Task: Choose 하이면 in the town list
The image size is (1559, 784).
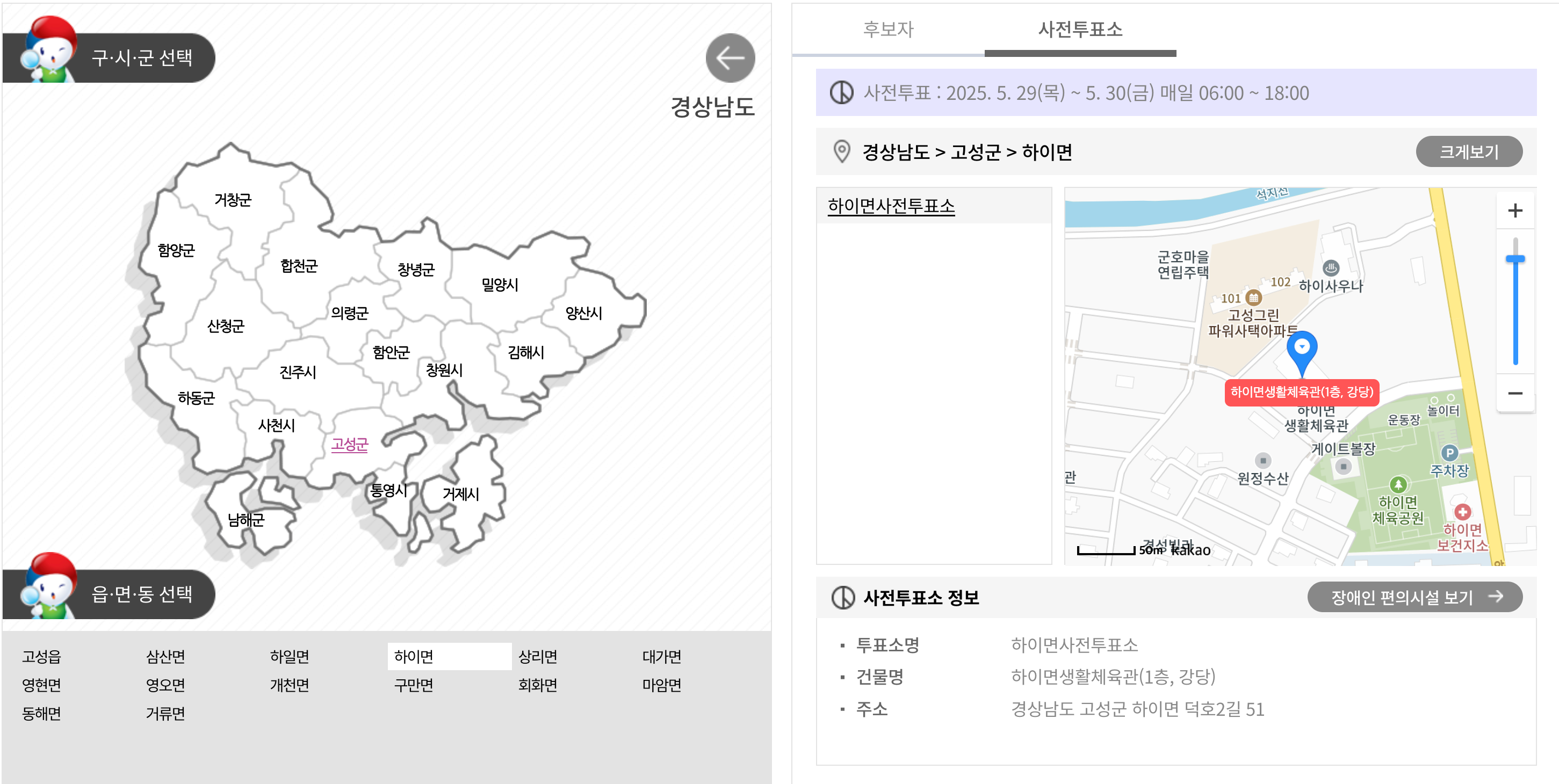Action: pyautogui.click(x=414, y=656)
